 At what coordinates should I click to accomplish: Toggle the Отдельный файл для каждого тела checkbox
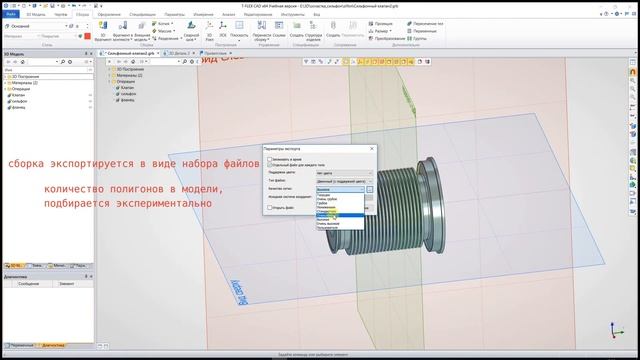coord(269,165)
